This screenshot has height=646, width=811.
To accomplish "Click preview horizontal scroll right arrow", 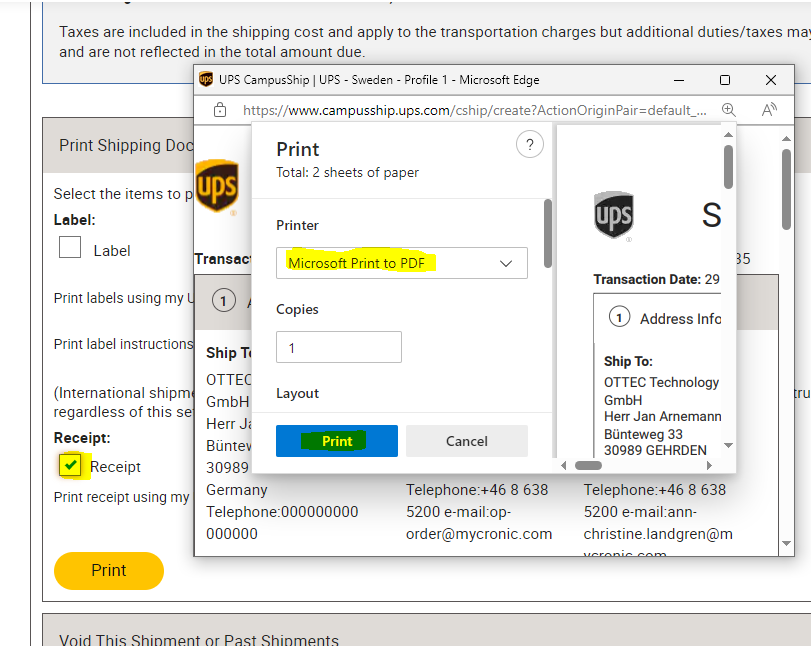I will click(709, 465).
